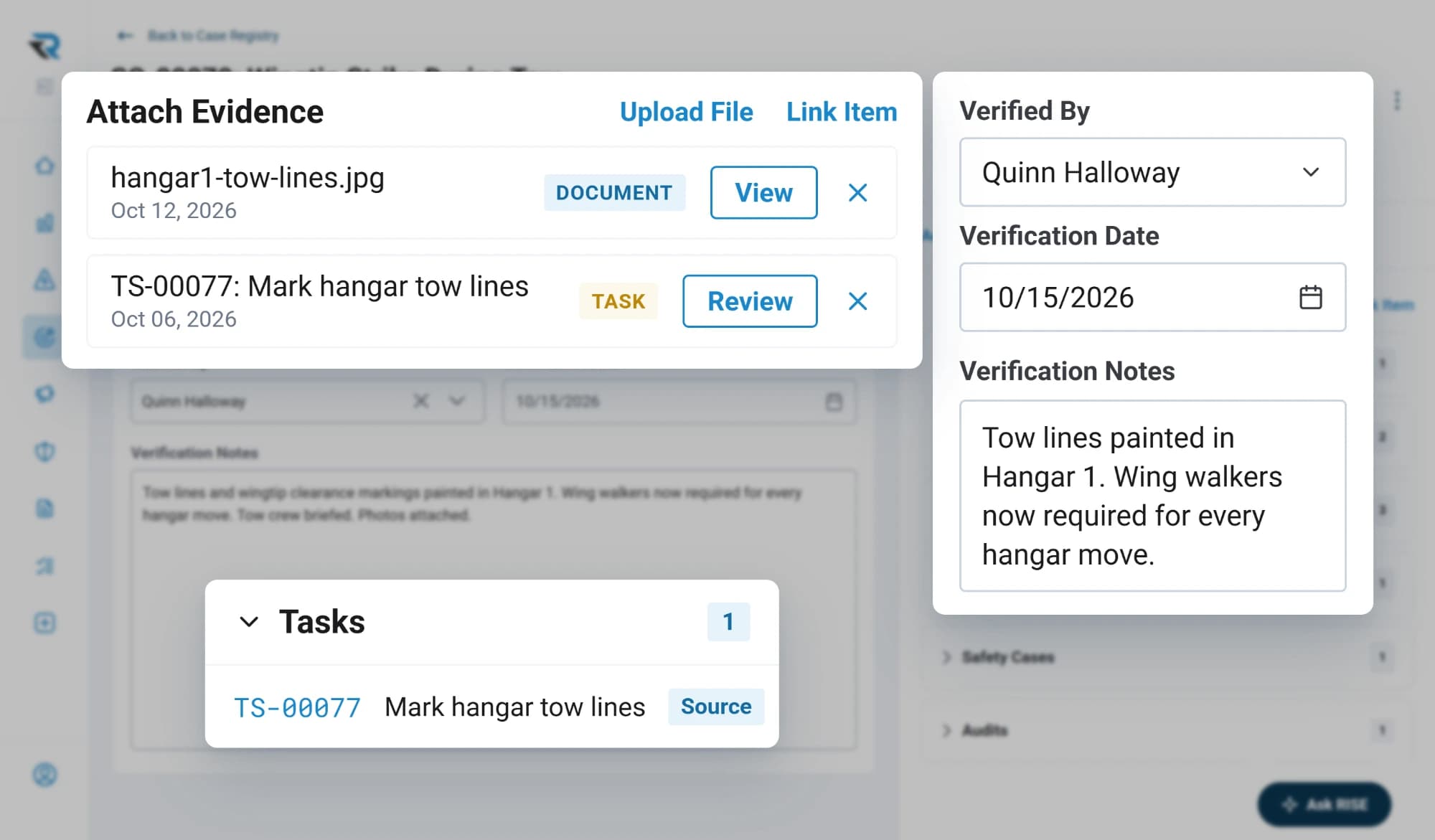The image size is (1435, 840).
Task: Remove hangar1-tow-lines.jpg evidence with X icon
Action: click(x=857, y=192)
